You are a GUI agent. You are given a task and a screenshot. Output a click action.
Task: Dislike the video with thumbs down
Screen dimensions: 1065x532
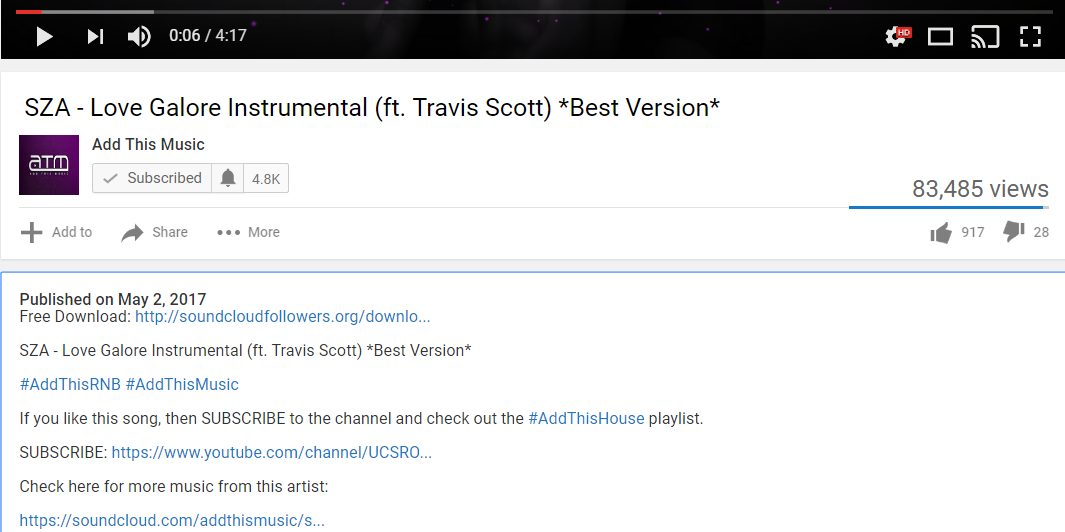[x=1013, y=232]
